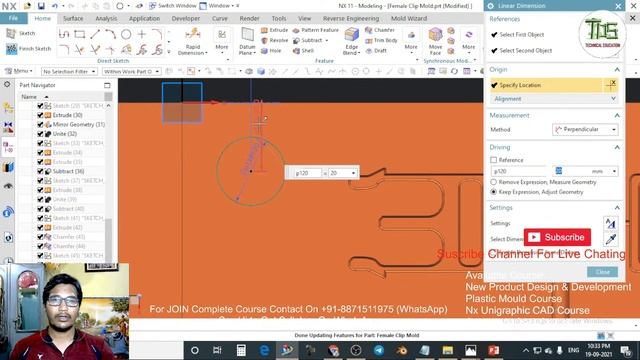Enable the Reference checkbox under Driving
The image size is (640, 360).
pos(493,160)
